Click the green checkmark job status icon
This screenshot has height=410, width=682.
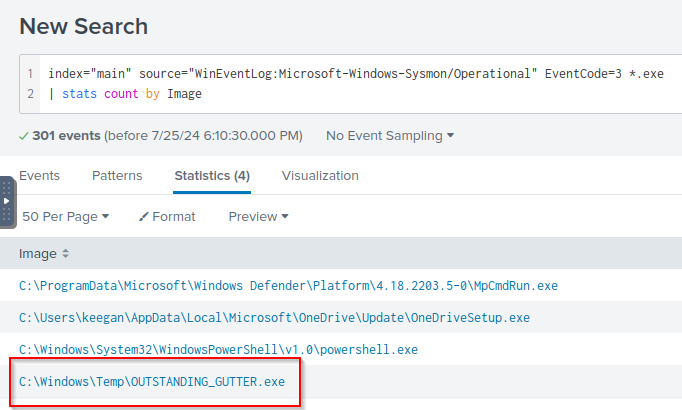click(x=24, y=135)
